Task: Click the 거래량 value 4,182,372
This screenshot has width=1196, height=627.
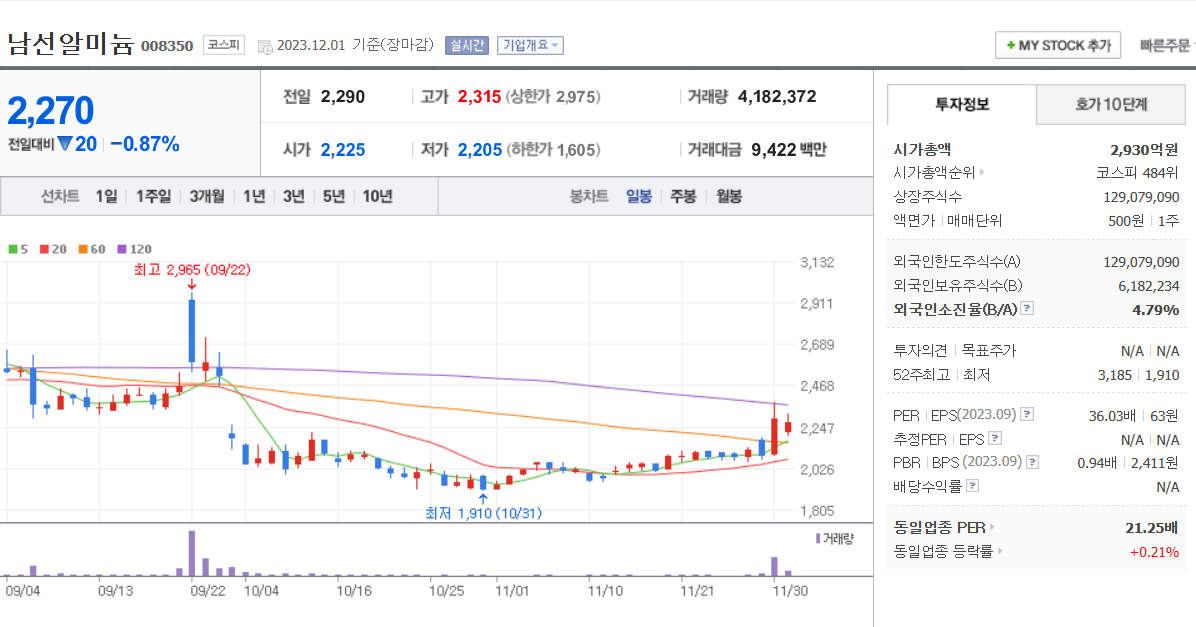Action: tap(777, 97)
